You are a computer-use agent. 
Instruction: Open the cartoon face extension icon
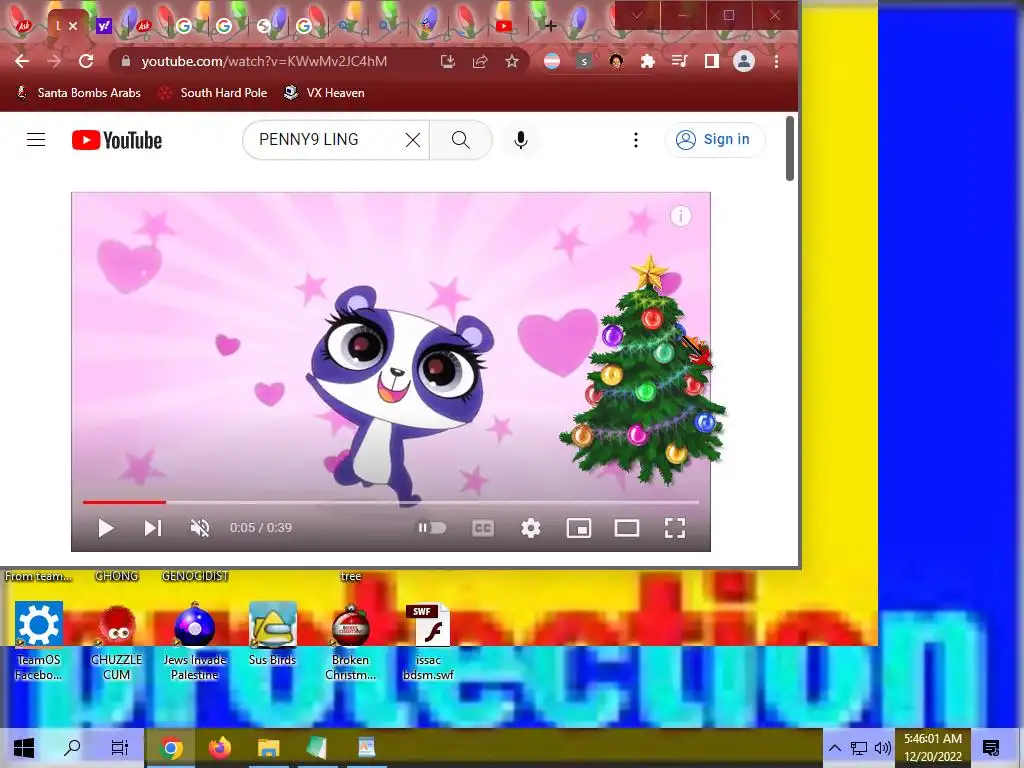point(616,61)
